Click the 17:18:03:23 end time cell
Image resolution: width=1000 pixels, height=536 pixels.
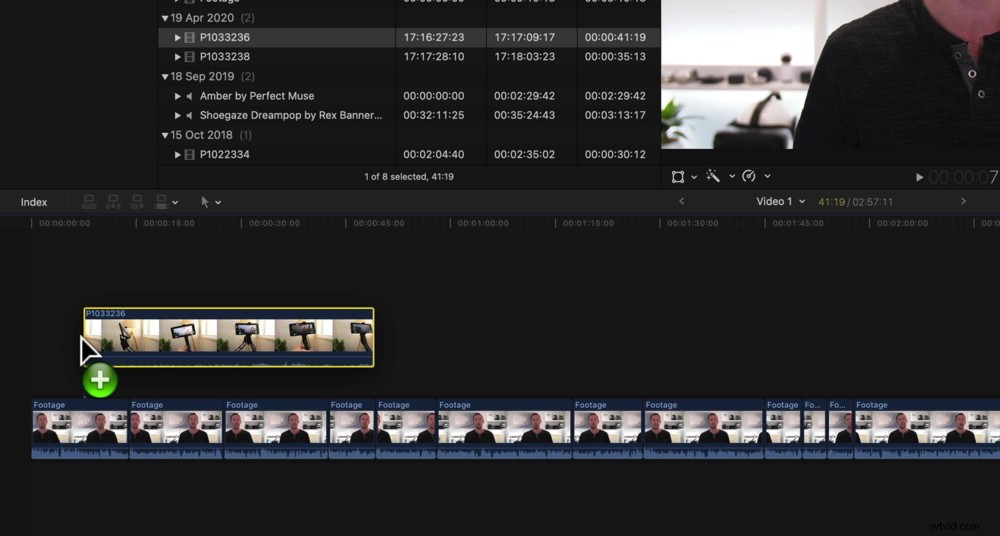coord(524,57)
